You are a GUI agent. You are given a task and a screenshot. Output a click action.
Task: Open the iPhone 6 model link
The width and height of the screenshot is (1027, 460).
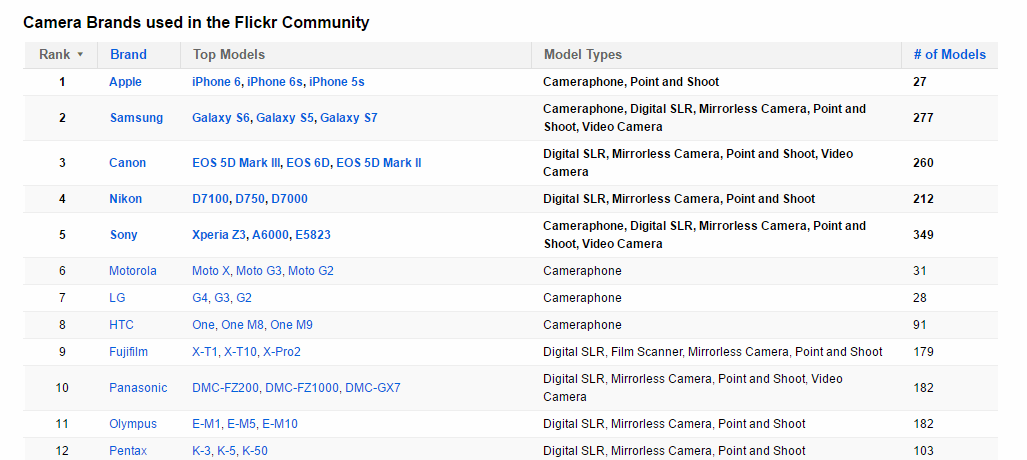click(x=216, y=82)
